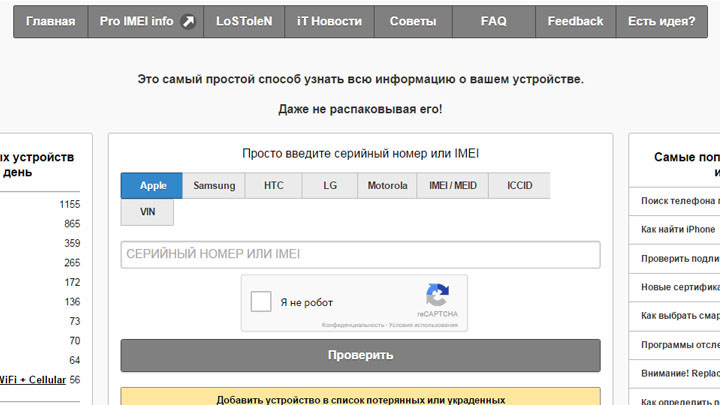Click Просто введите серийный номер heading
Image resolution: width=720 pixels, height=405 pixels.
(360, 153)
